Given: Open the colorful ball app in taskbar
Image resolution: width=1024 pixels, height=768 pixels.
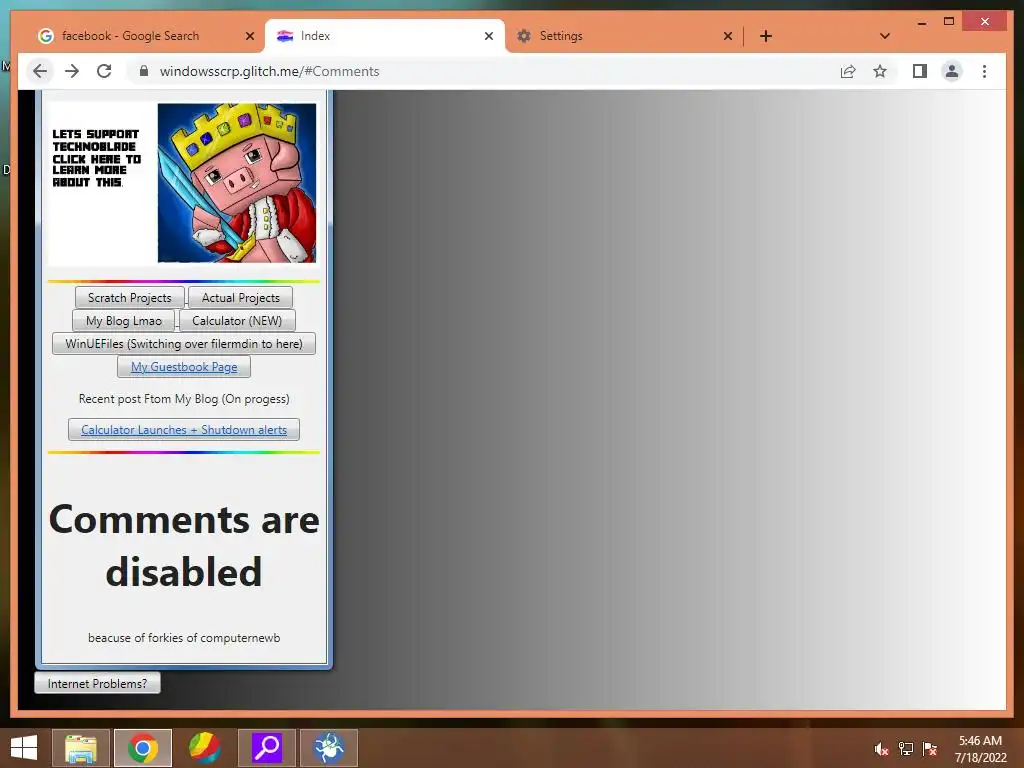Looking at the screenshot, I should point(204,748).
